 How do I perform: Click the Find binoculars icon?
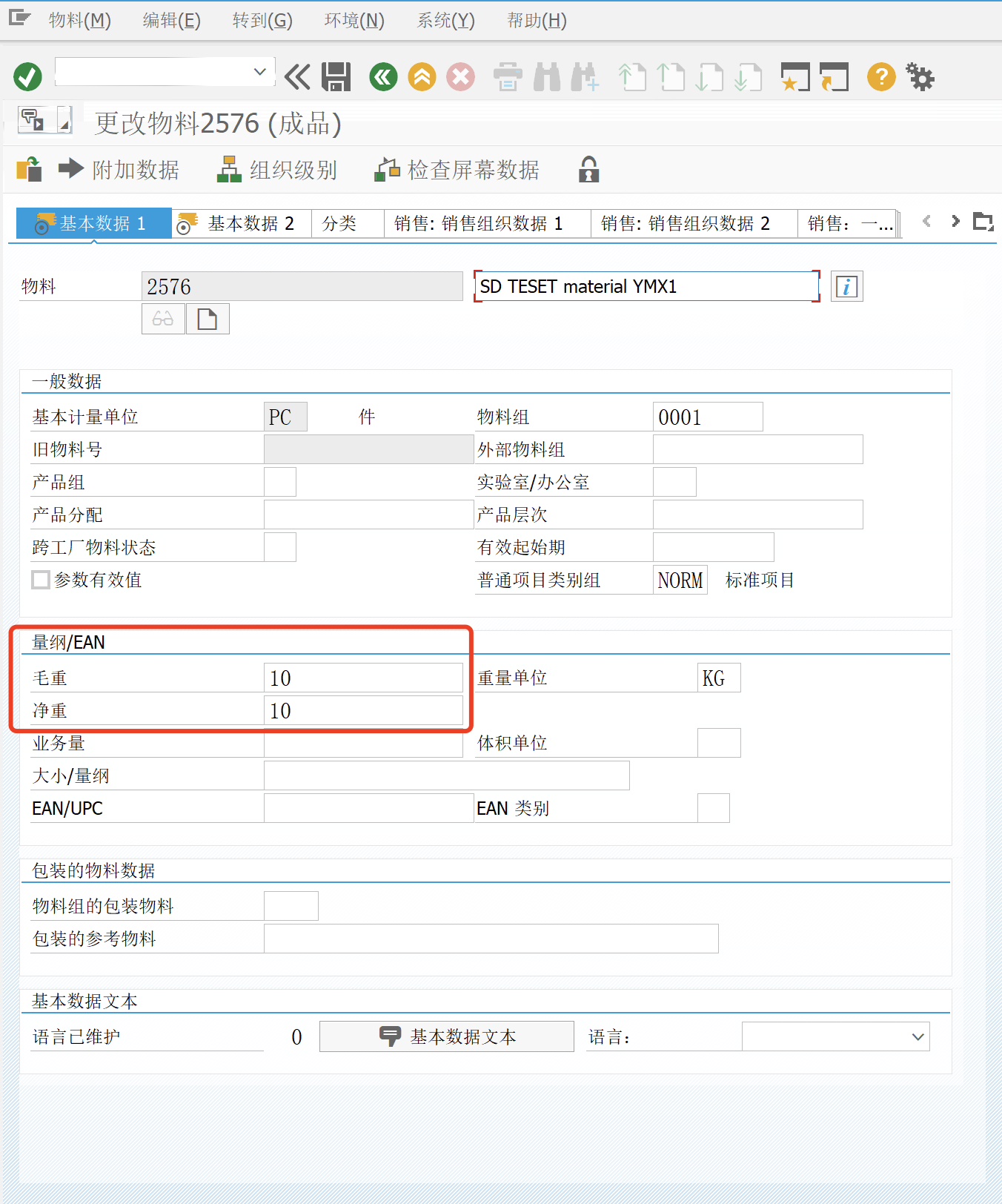pyautogui.click(x=547, y=77)
